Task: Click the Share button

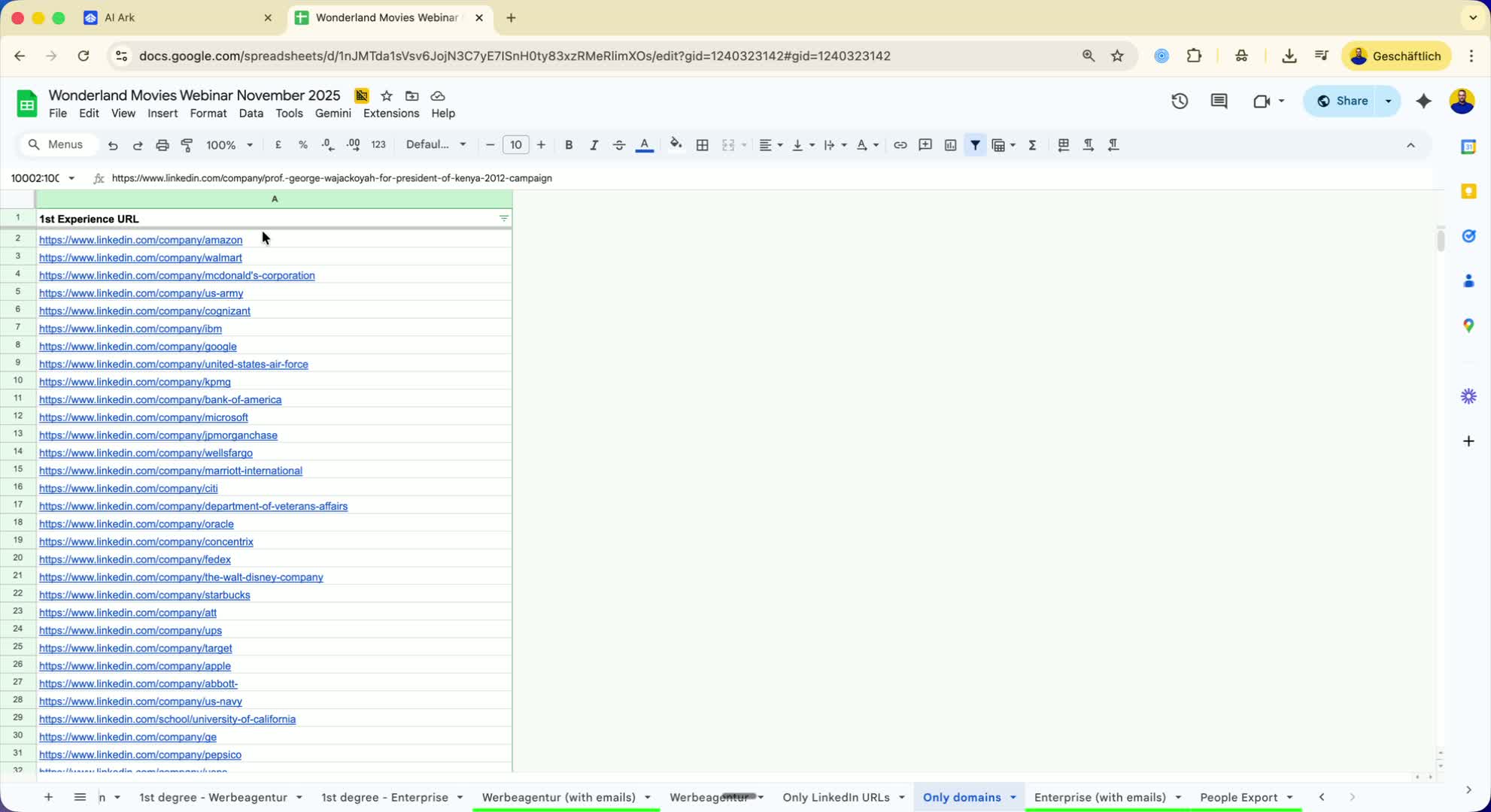Action: pyautogui.click(x=1342, y=101)
